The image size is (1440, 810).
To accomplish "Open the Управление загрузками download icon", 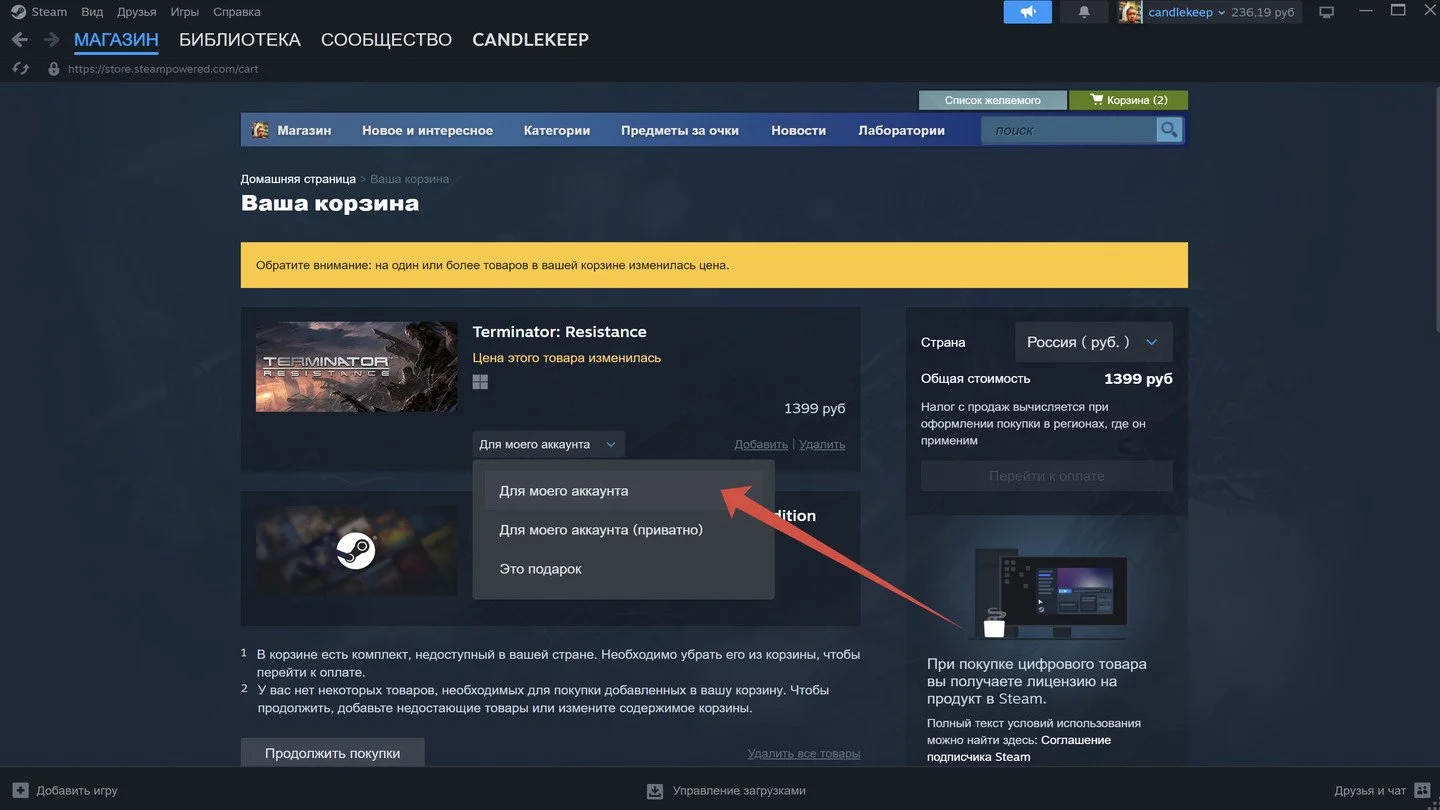I will (x=655, y=790).
